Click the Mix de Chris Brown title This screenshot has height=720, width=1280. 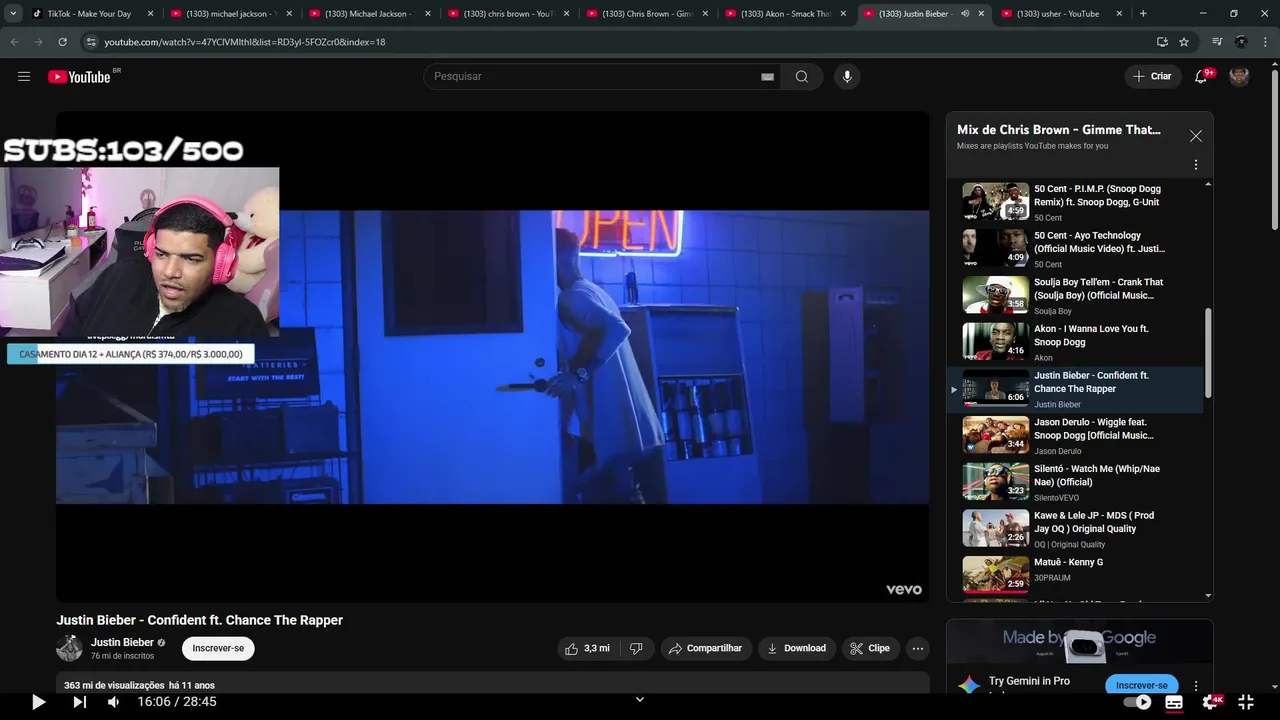(x=1059, y=130)
